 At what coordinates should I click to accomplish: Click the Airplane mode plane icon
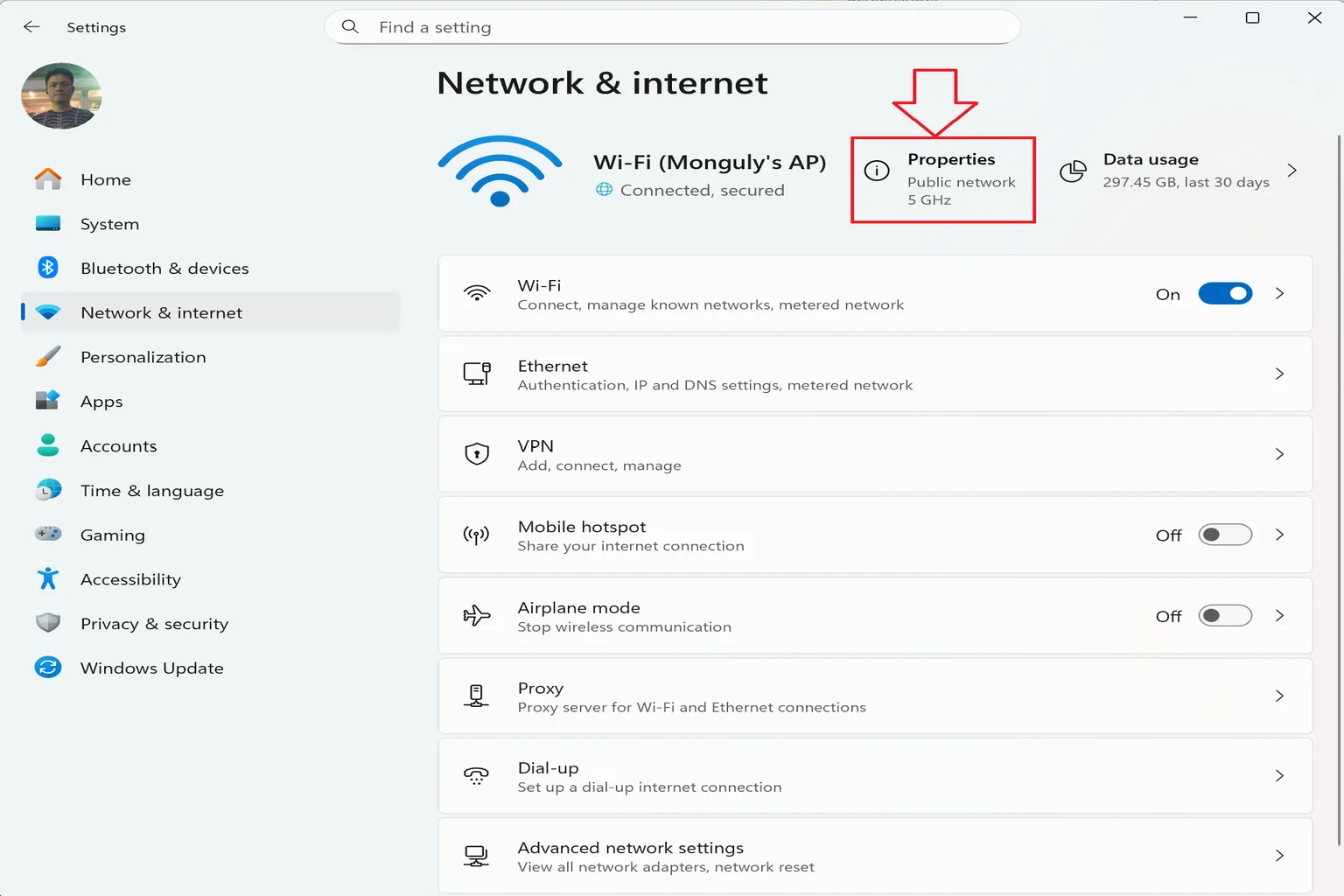[x=477, y=615]
